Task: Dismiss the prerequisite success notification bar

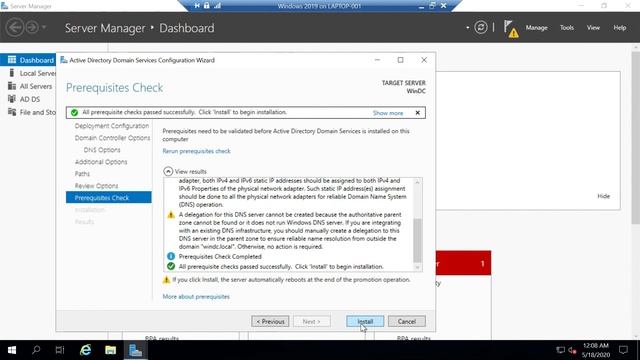Action: click(x=418, y=113)
